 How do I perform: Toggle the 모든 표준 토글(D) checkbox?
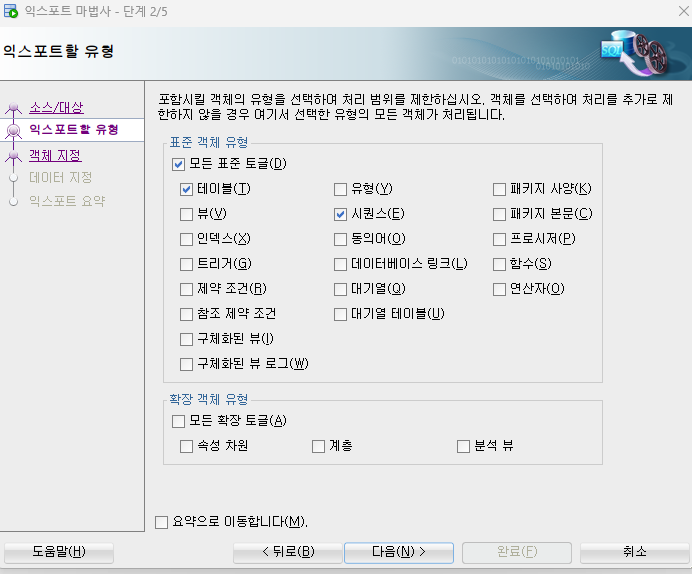178,165
